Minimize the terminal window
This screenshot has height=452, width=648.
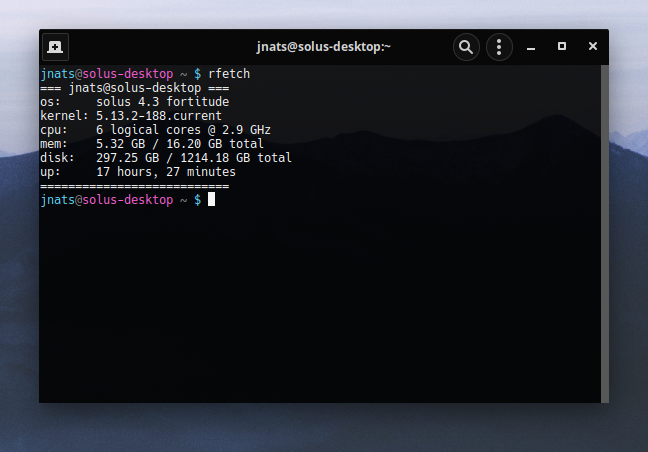click(531, 47)
